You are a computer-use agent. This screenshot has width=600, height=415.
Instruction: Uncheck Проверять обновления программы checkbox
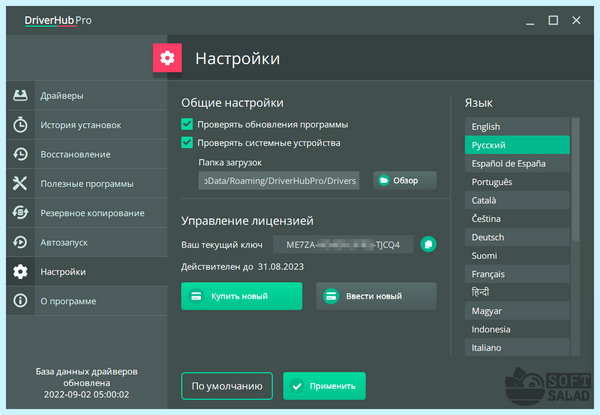pos(187,124)
